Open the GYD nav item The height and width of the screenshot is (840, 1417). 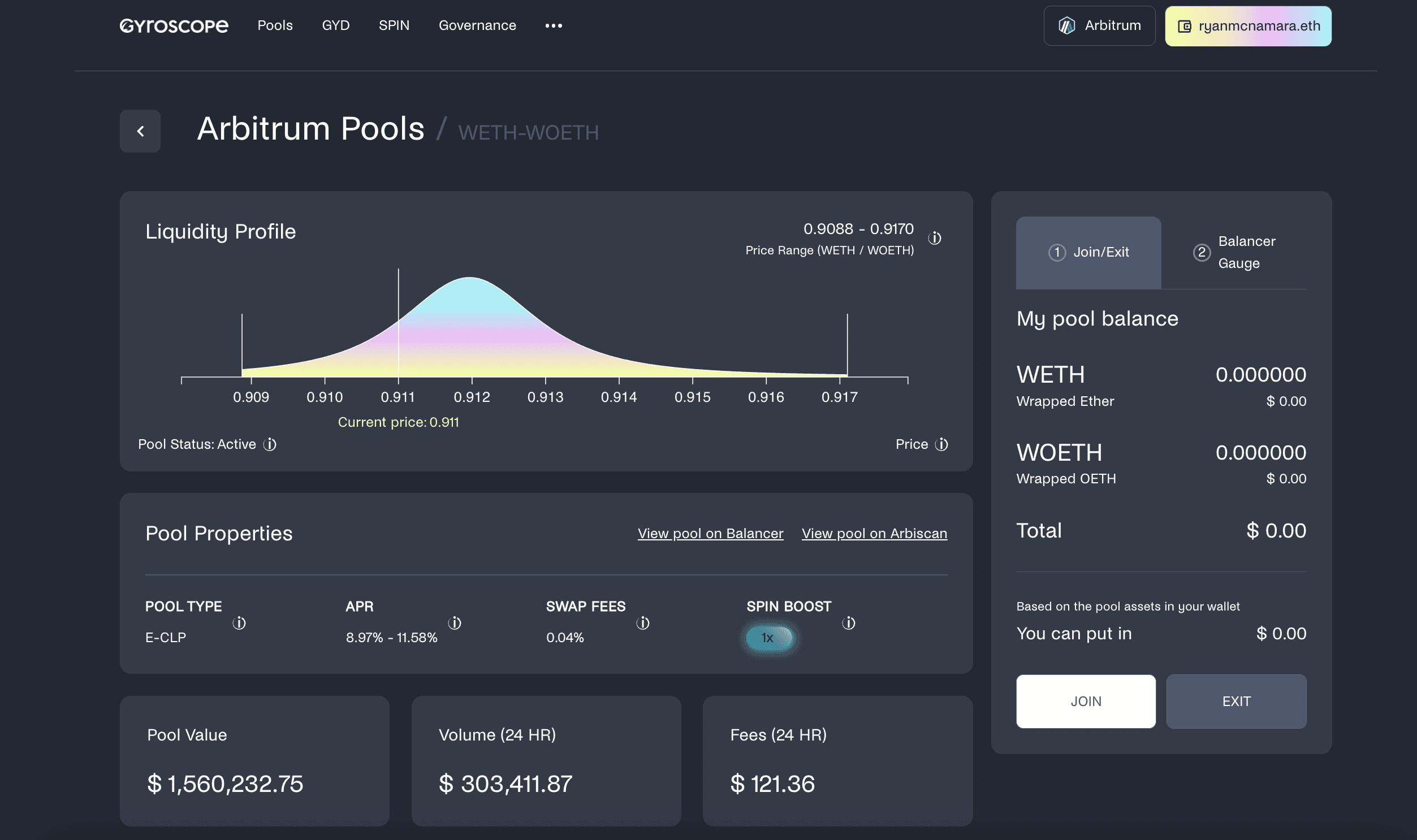(x=336, y=25)
